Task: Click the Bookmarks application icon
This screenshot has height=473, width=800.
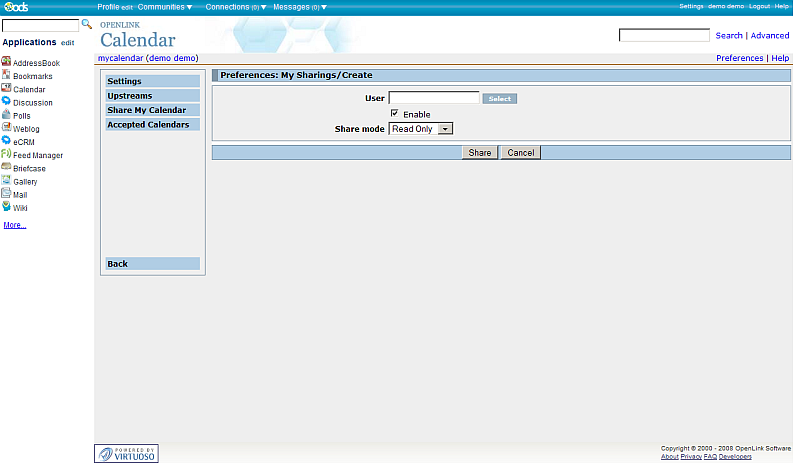Action: tap(6, 76)
